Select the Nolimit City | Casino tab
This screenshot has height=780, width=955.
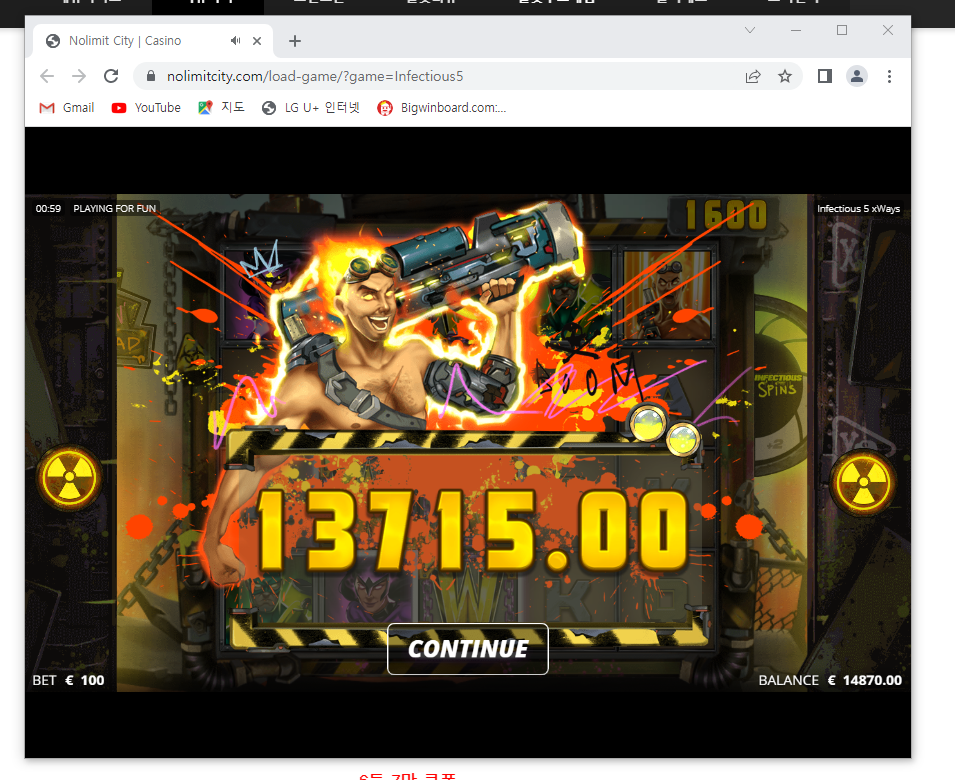pos(152,41)
